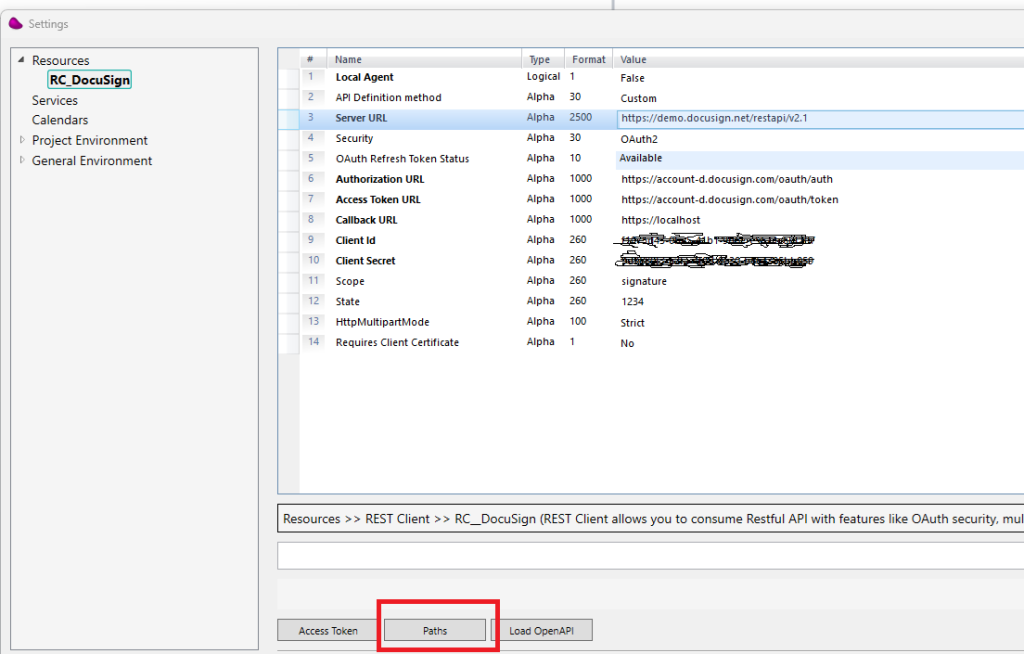Edit the Server URL value field

tap(820, 119)
